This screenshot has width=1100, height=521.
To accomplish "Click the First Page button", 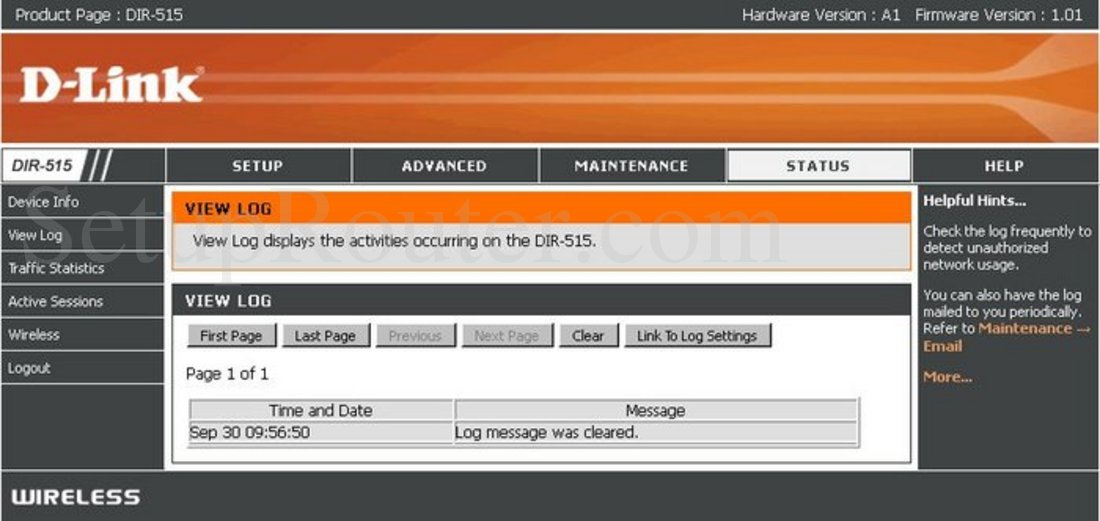I will (x=232, y=336).
